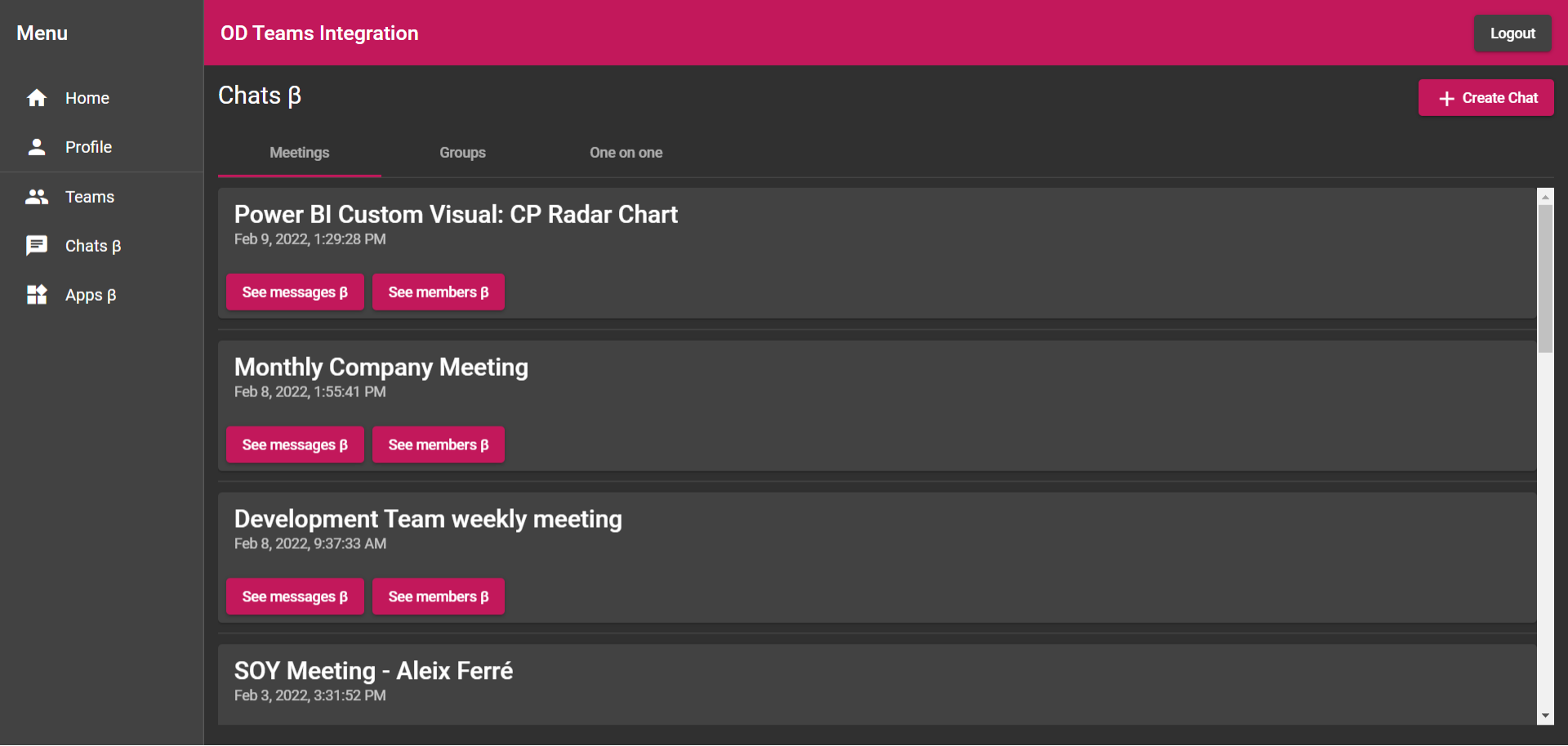1568x746 pixels.
Task: Click the Teams people icon
Action: click(37, 197)
